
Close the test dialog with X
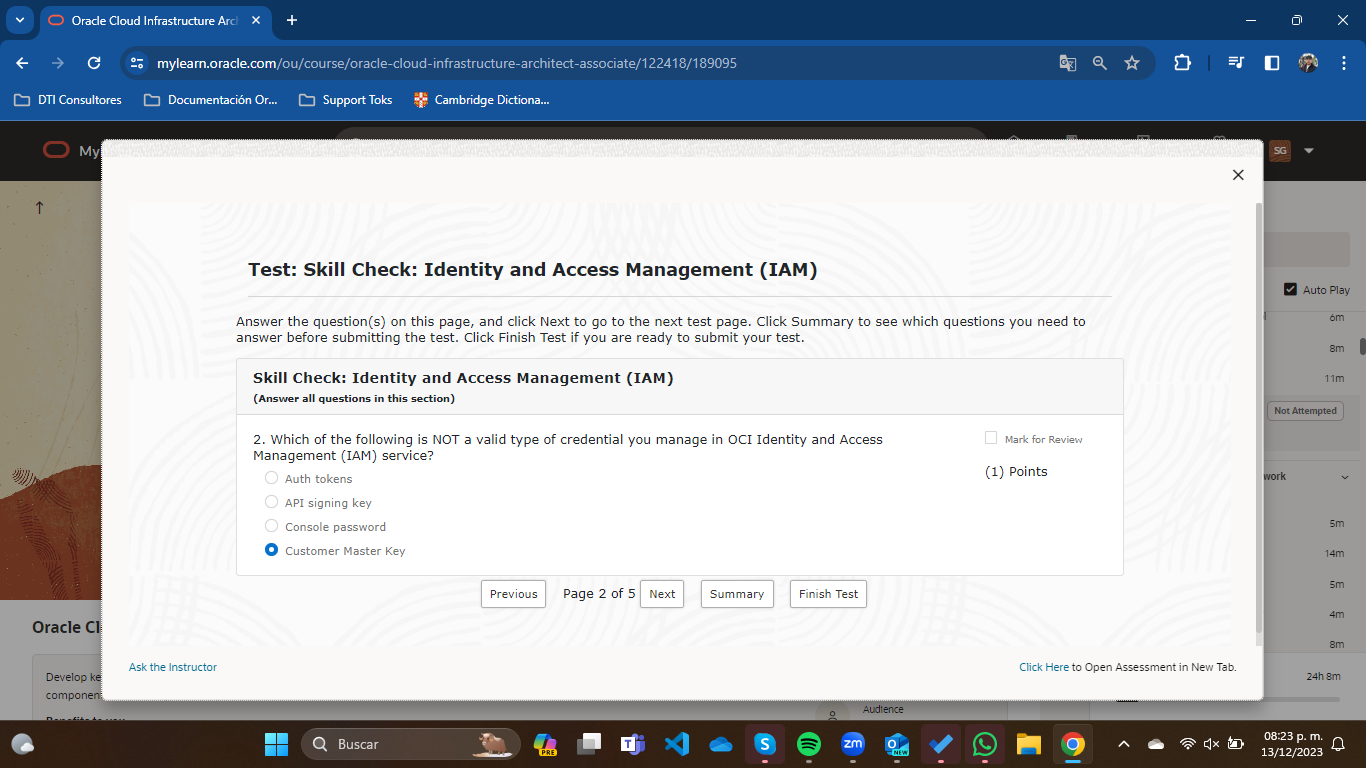point(1238,175)
